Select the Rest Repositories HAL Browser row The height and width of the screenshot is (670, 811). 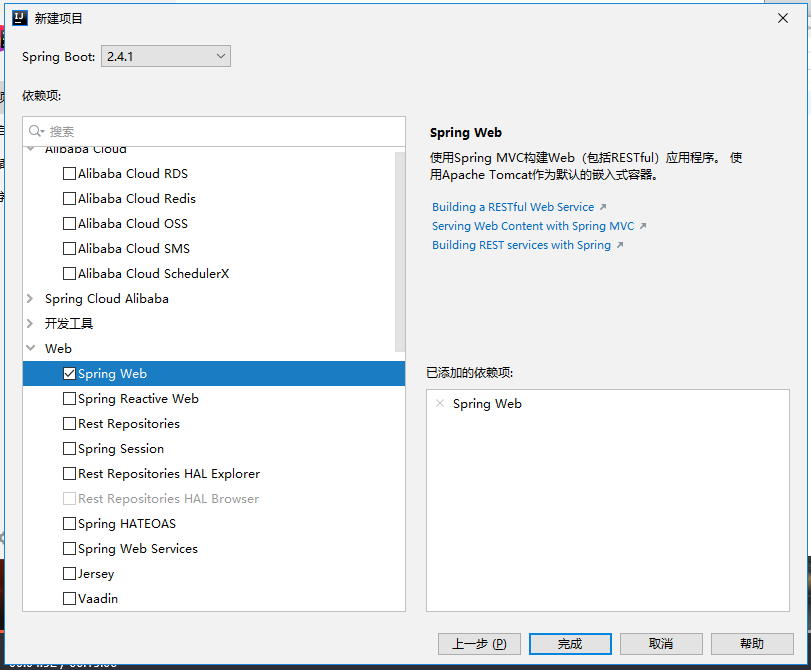tap(214, 499)
